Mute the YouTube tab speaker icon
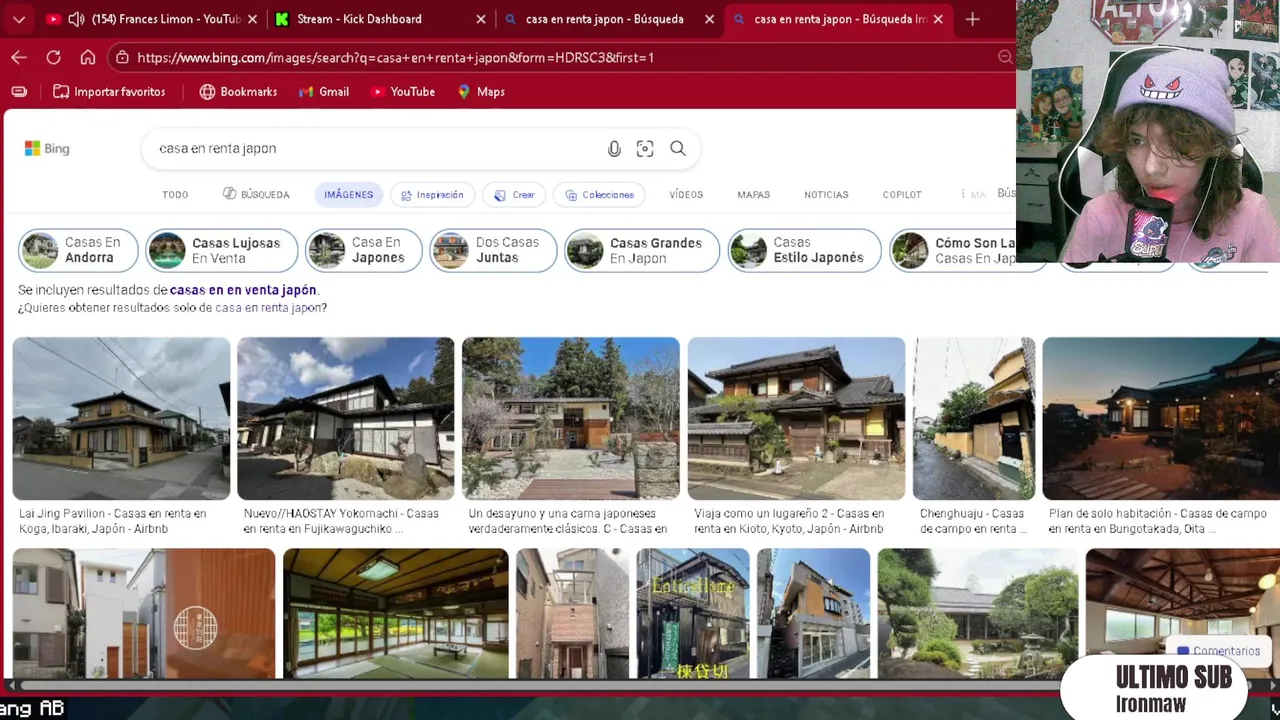The image size is (1280, 720). [x=76, y=19]
